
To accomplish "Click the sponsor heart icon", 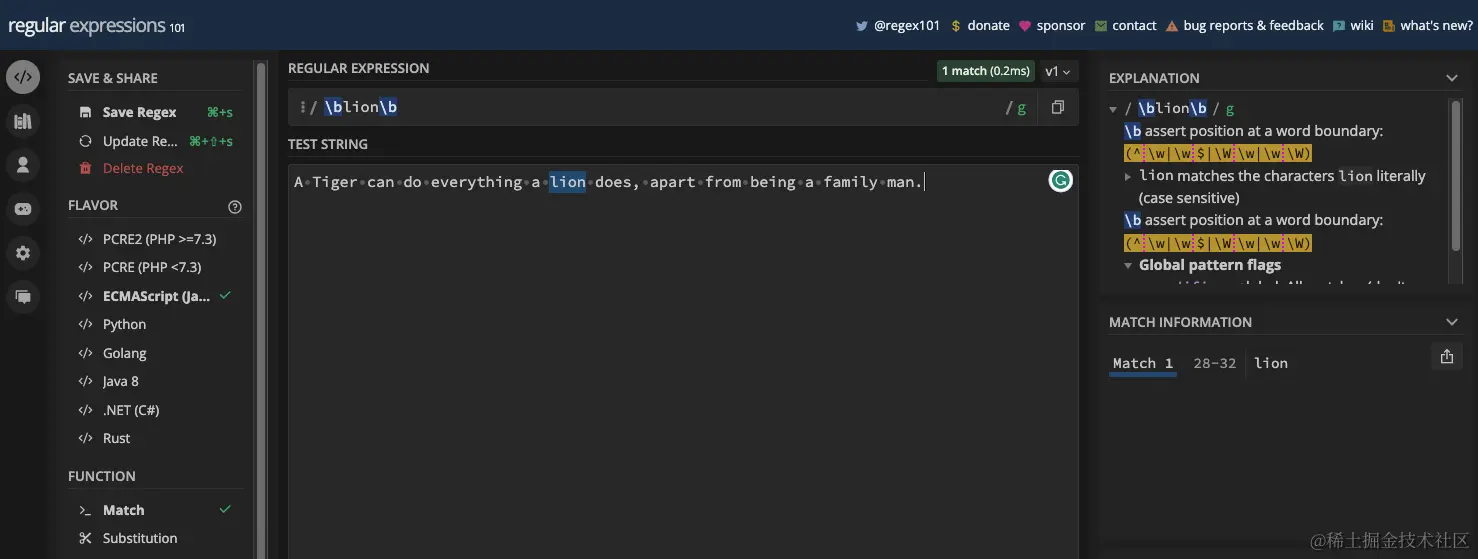I will click(1025, 26).
